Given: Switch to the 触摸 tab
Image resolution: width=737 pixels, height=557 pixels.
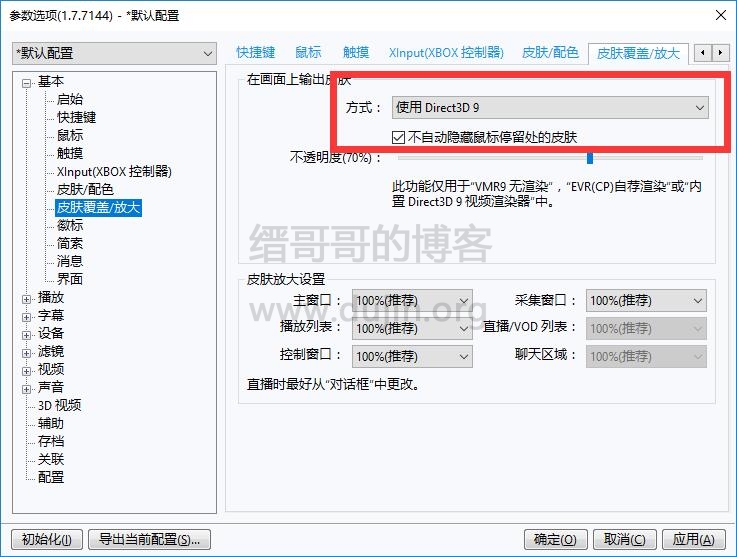Looking at the screenshot, I should click(356, 52).
